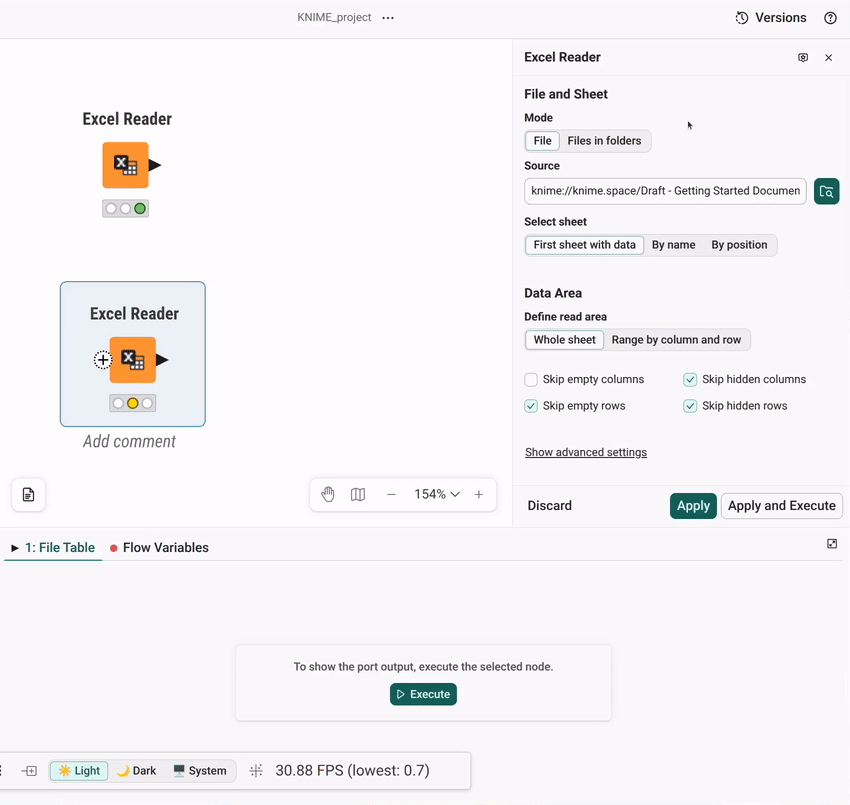The image size is (850, 805).
Task: Open the KNIME_project three-dots menu
Action: point(388,18)
